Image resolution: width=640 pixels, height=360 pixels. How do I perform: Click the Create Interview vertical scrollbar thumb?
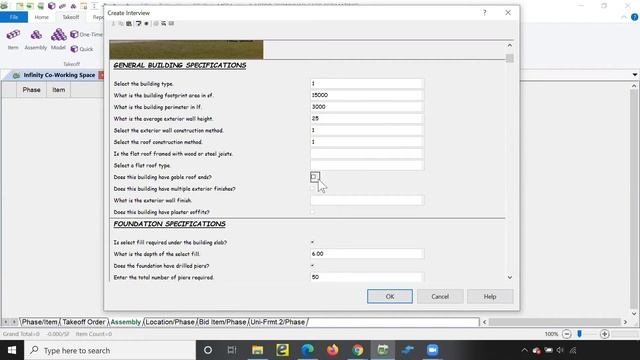510,58
